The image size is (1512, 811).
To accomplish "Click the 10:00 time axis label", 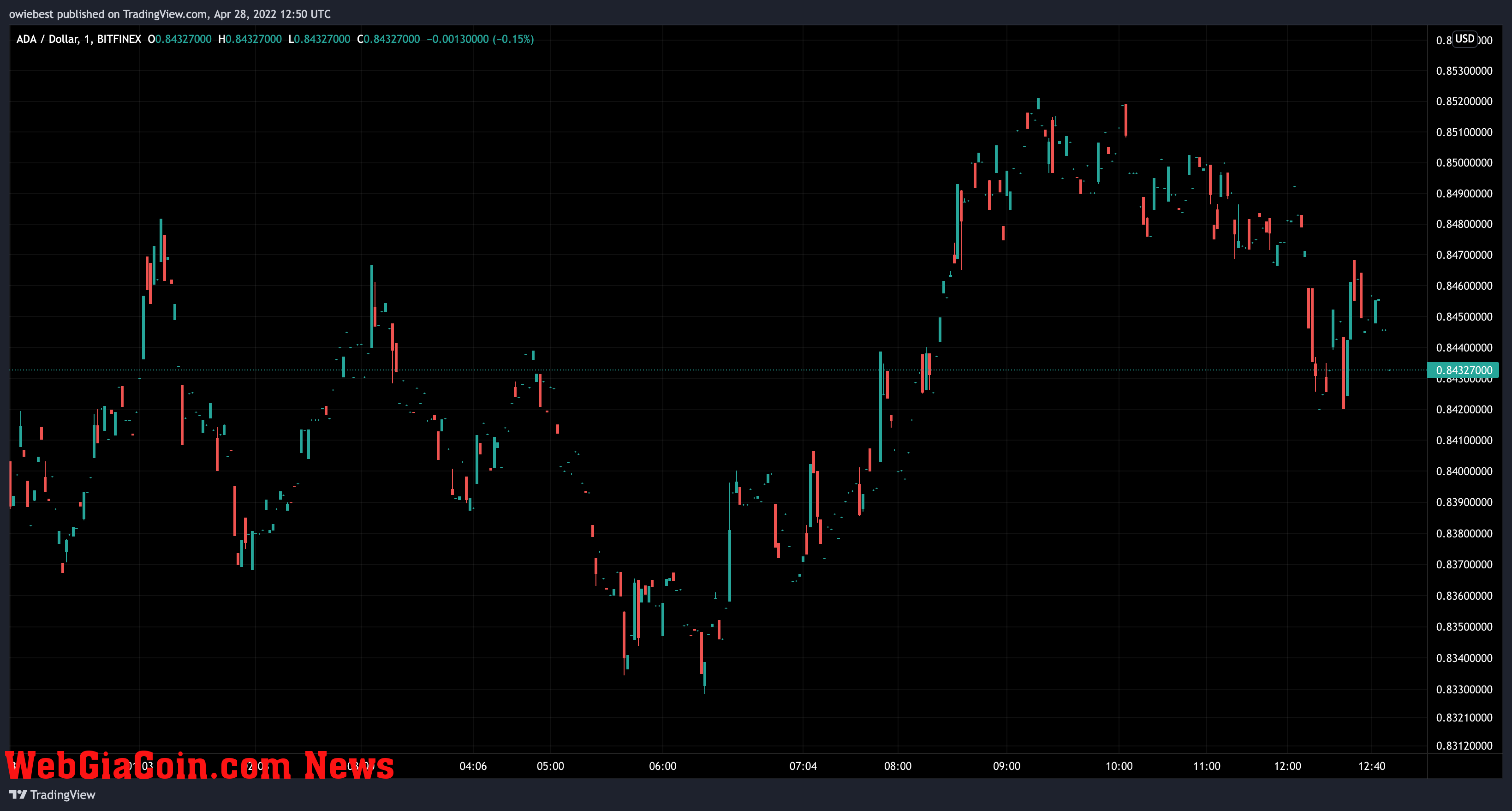I will 1119,766.
